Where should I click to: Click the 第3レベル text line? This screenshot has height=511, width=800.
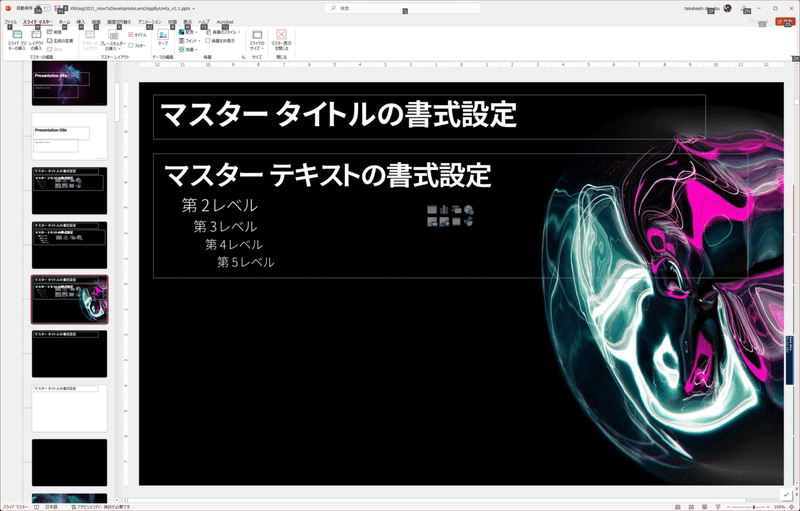[225, 226]
